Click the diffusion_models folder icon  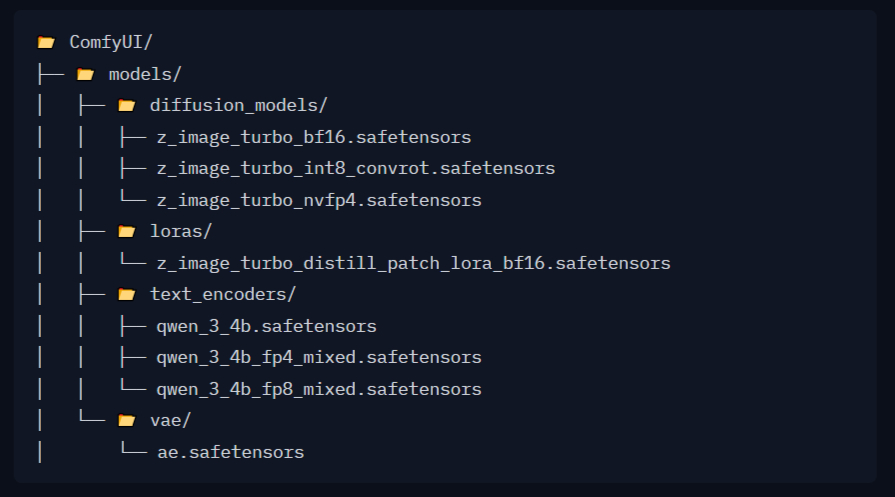click(126, 106)
